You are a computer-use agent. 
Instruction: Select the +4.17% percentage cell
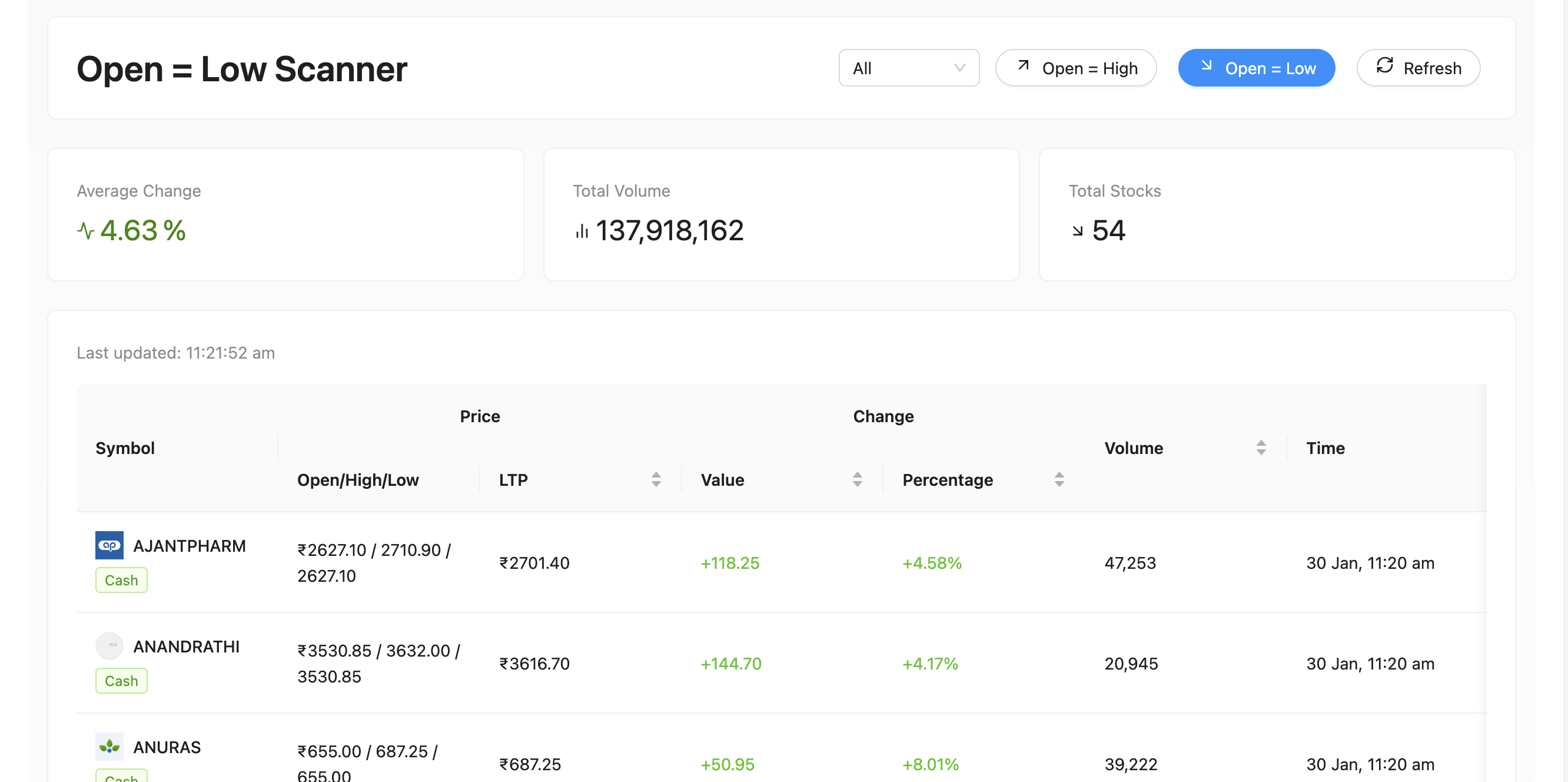(x=929, y=663)
